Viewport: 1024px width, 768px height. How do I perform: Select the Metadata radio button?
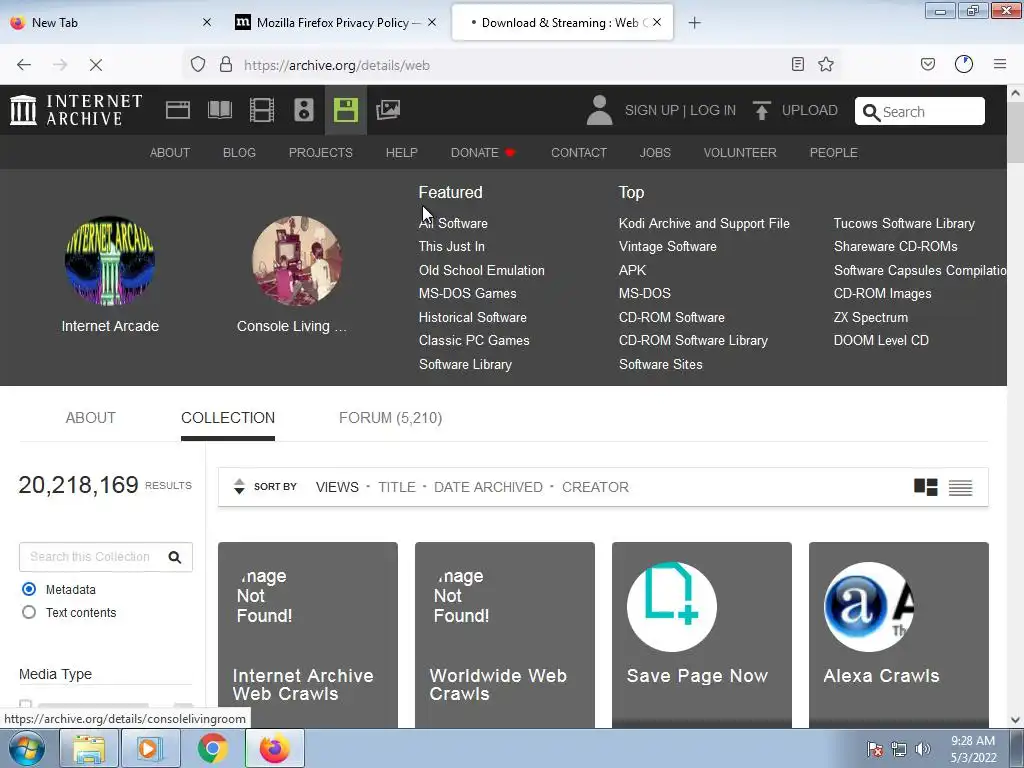pyautogui.click(x=29, y=589)
